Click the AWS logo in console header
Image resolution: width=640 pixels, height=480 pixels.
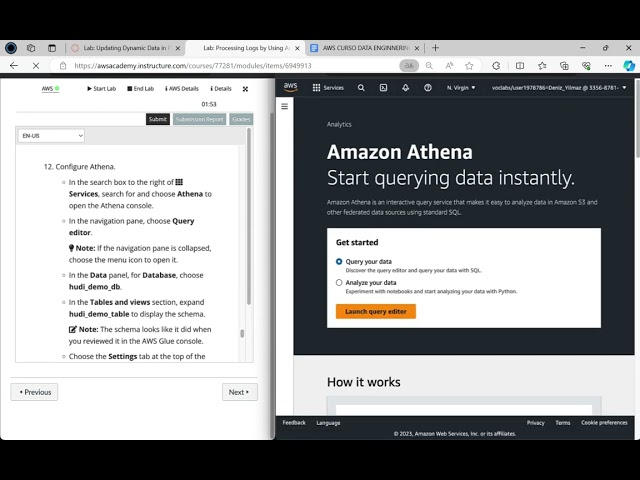pos(290,87)
